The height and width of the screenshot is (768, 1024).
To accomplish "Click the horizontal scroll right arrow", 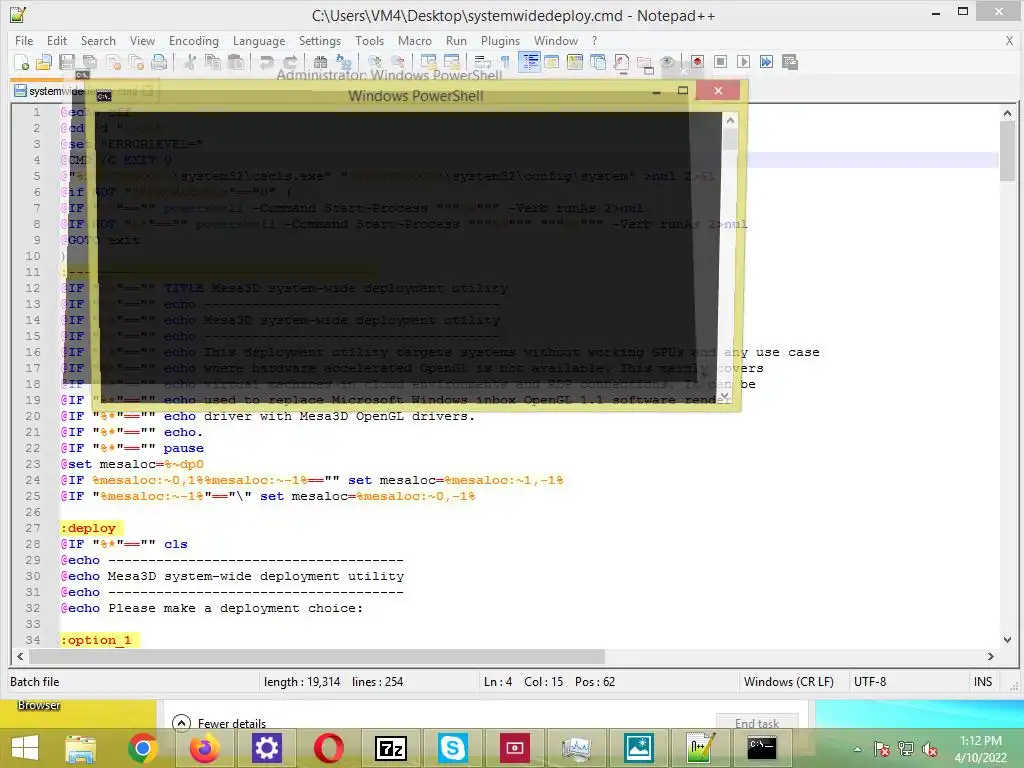I will [x=991, y=656].
